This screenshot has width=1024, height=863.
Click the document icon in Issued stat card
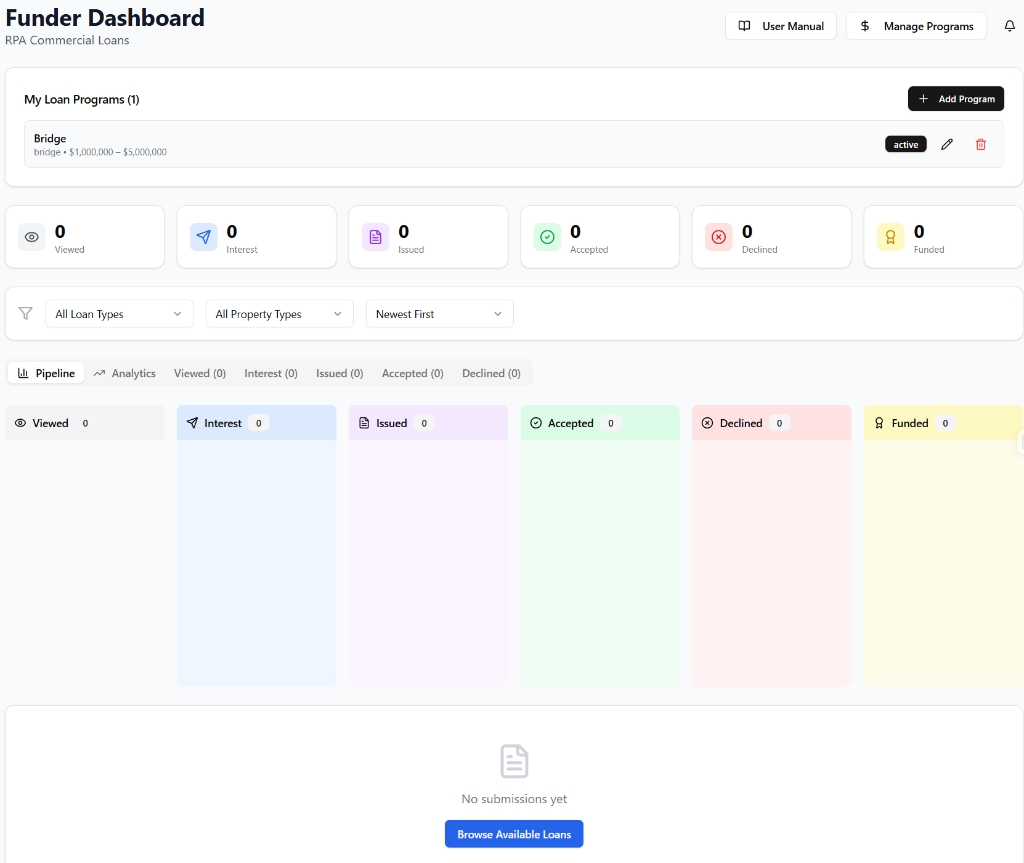point(376,237)
